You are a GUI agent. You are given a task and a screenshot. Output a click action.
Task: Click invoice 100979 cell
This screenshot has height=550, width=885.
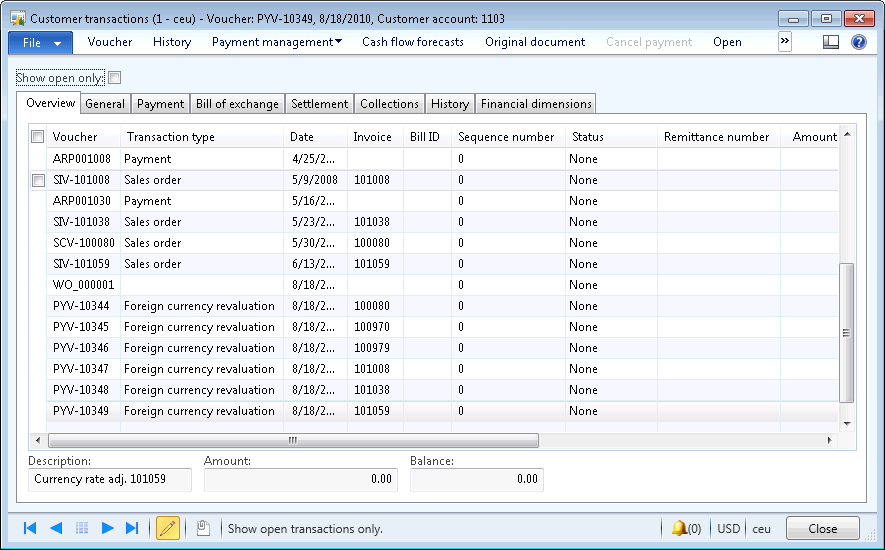[x=375, y=348]
